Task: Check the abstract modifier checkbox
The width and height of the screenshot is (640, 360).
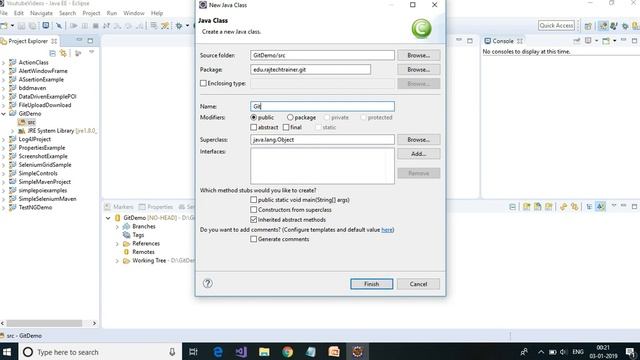Action: tap(253, 127)
